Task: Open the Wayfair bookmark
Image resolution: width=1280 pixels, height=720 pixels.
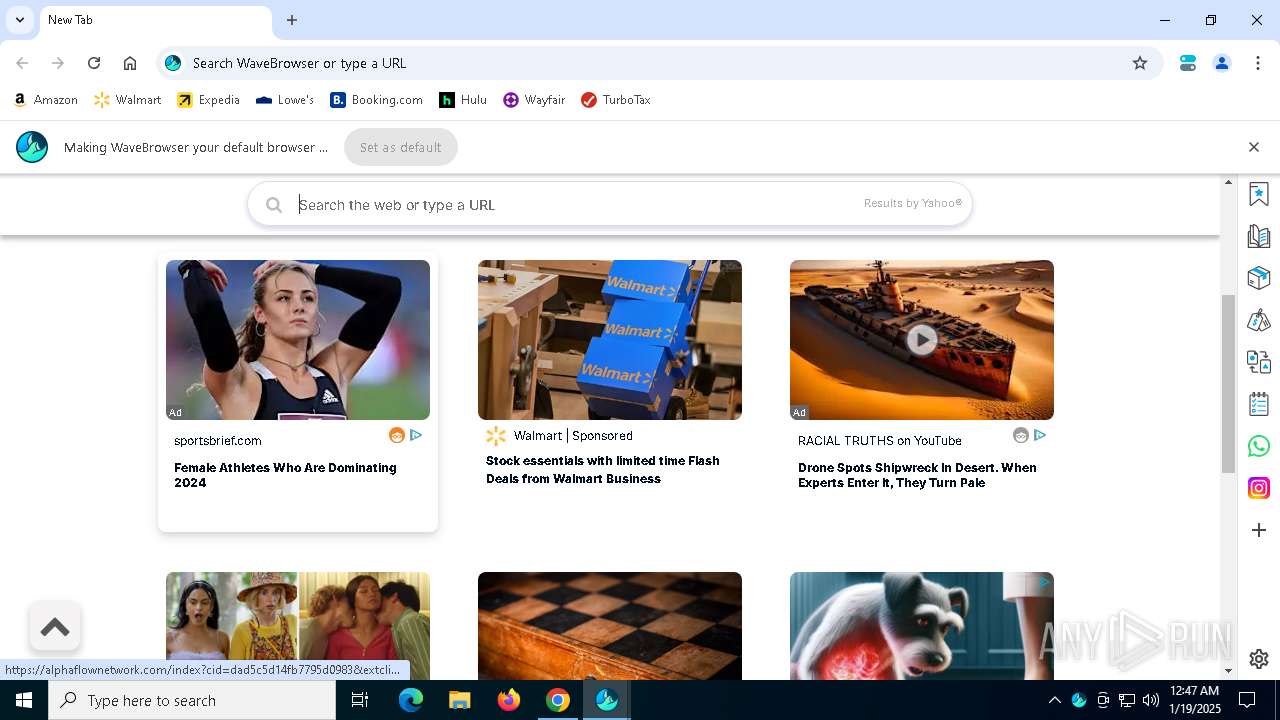Action: 534,100
